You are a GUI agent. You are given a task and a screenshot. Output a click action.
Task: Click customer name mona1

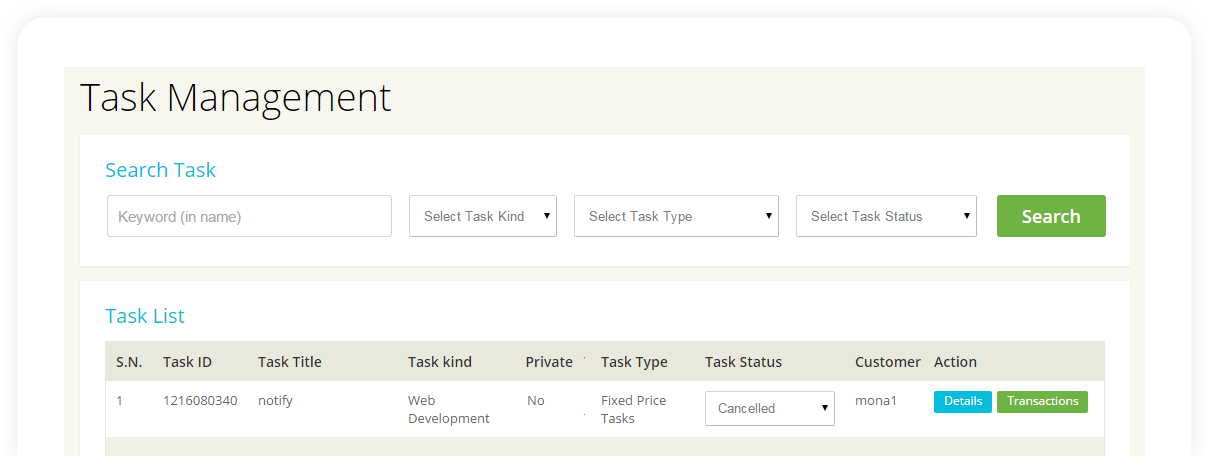click(876, 401)
